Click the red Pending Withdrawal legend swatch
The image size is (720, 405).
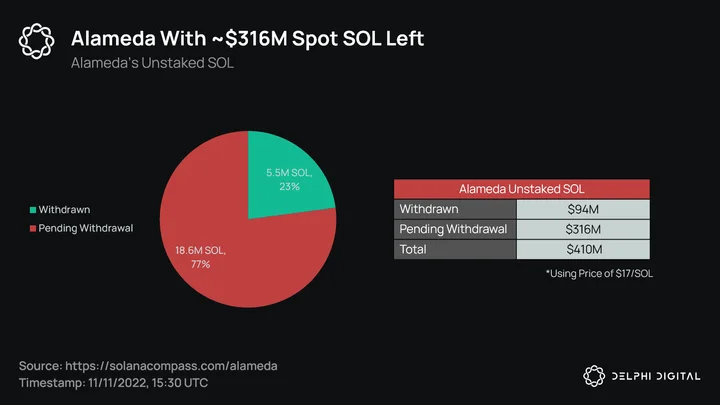33,228
